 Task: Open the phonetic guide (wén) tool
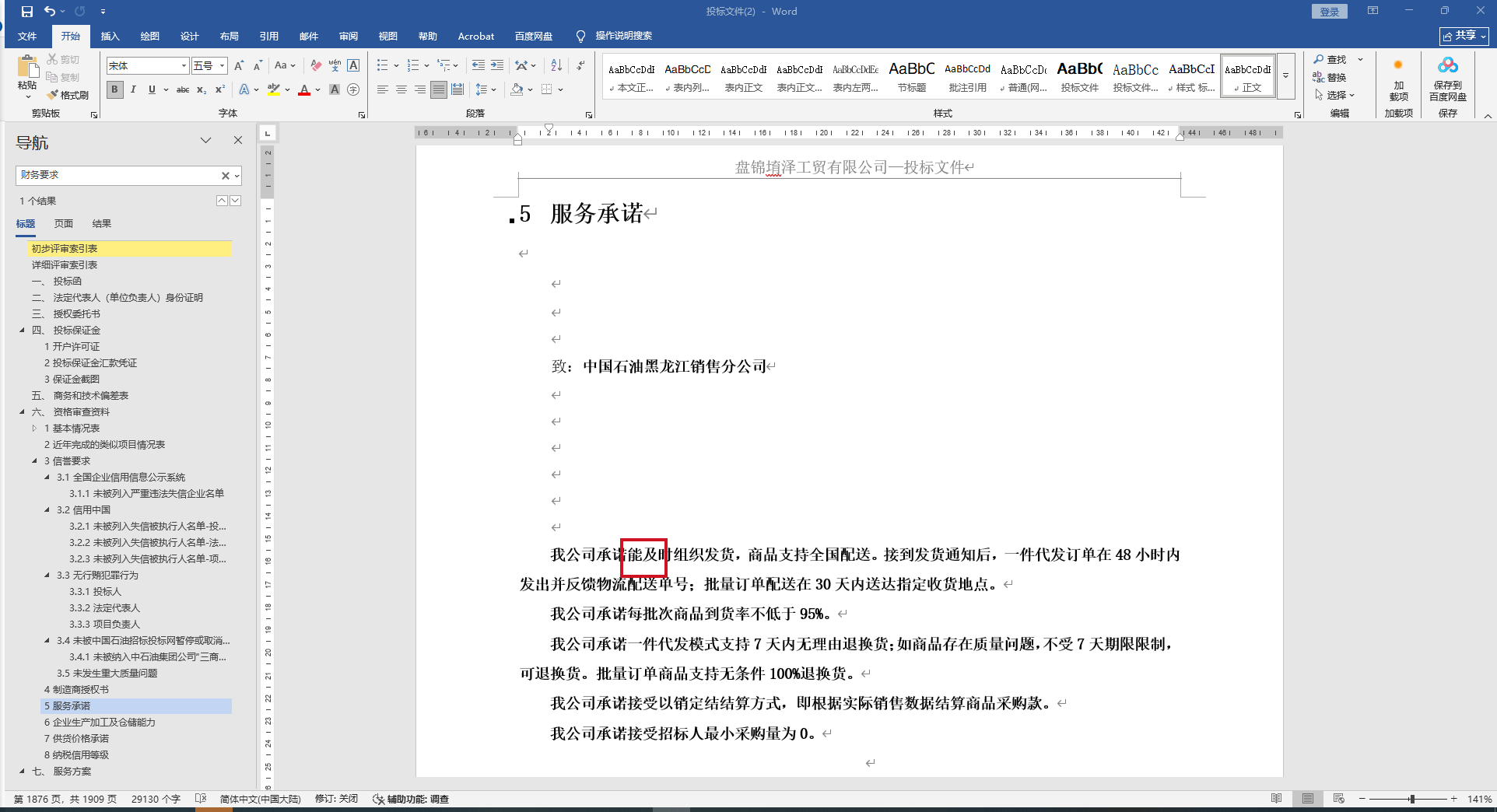pos(335,66)
